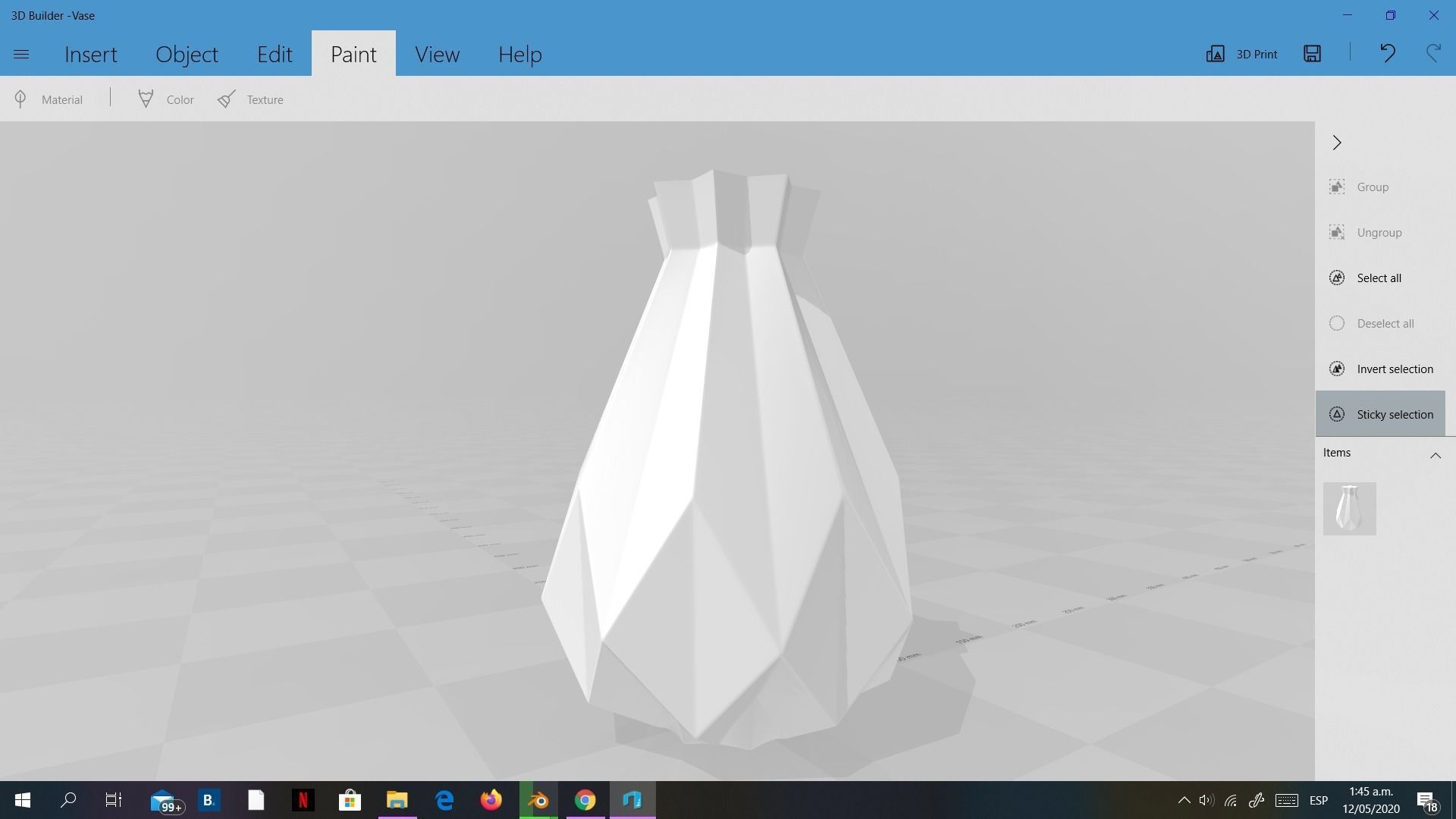Collapse the right side panel chevron
This screenshot has width=1456, height=819.
pos(1337,143)
